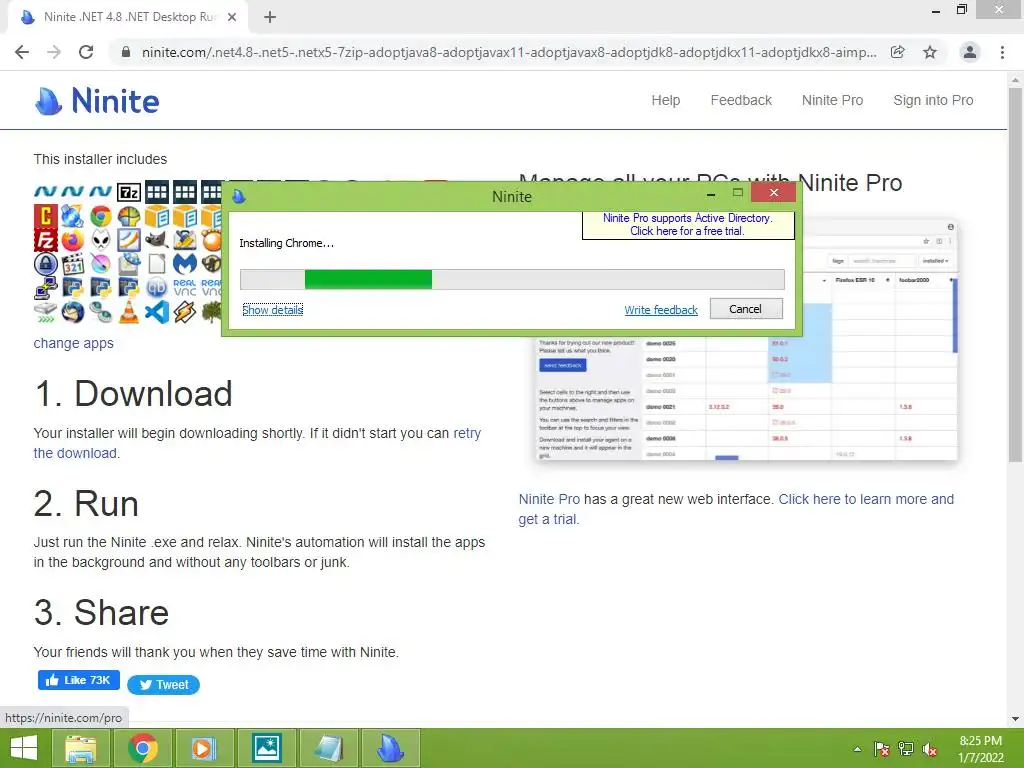Viewport: 1024px width, 768px height.
Task: Click the PuTTY computers icon
Action: click(x=46, y=288)
